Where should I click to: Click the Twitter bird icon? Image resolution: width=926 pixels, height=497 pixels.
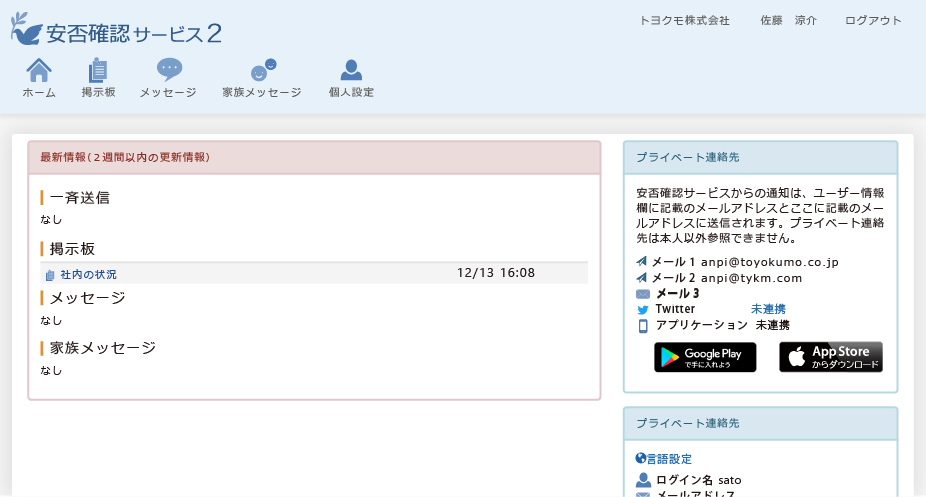pos(643,309)
